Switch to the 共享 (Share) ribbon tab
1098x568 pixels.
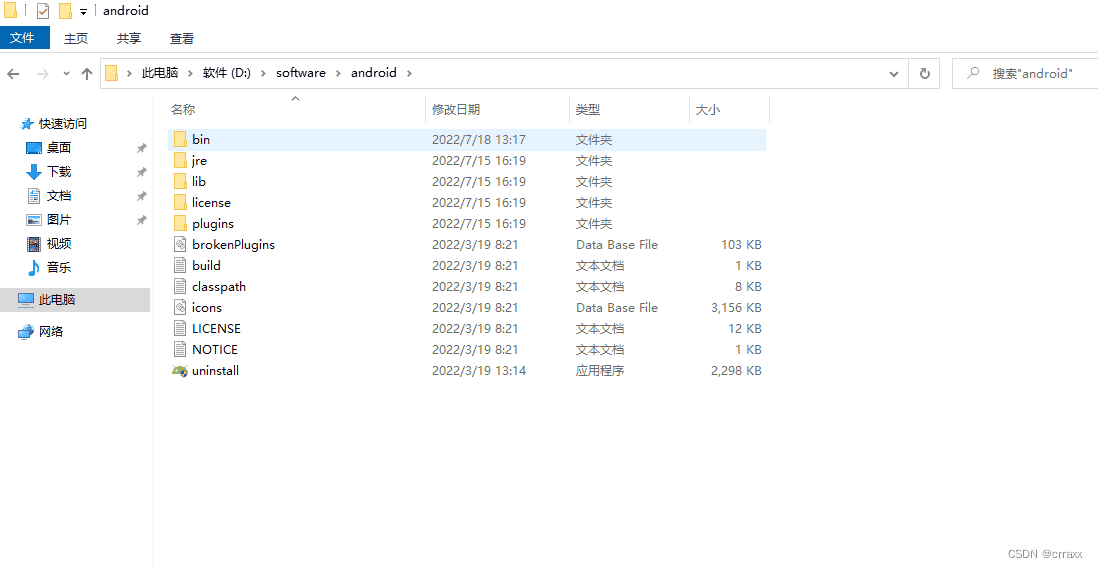pos(129,39)
